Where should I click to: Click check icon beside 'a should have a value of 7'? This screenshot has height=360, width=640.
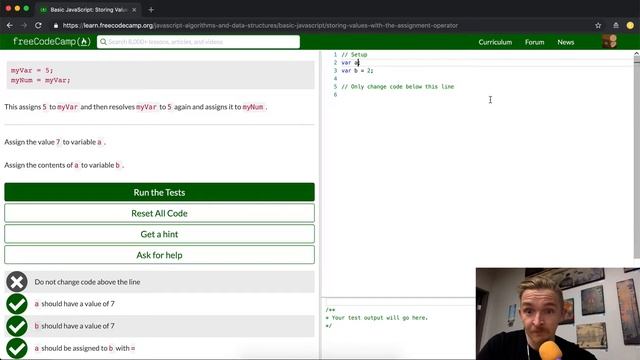[x=17, y=304]
